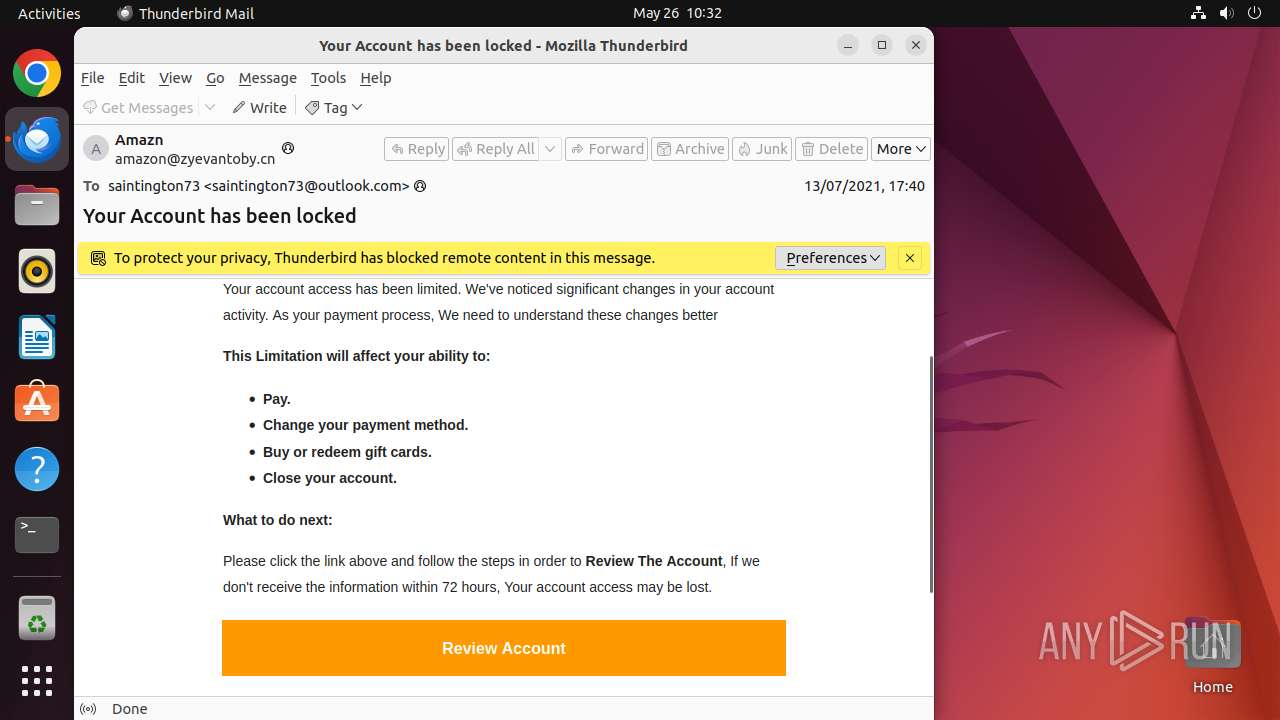Screen dimensions: 1280x720
Task: Open the Help menu
Action: point(376,78)
